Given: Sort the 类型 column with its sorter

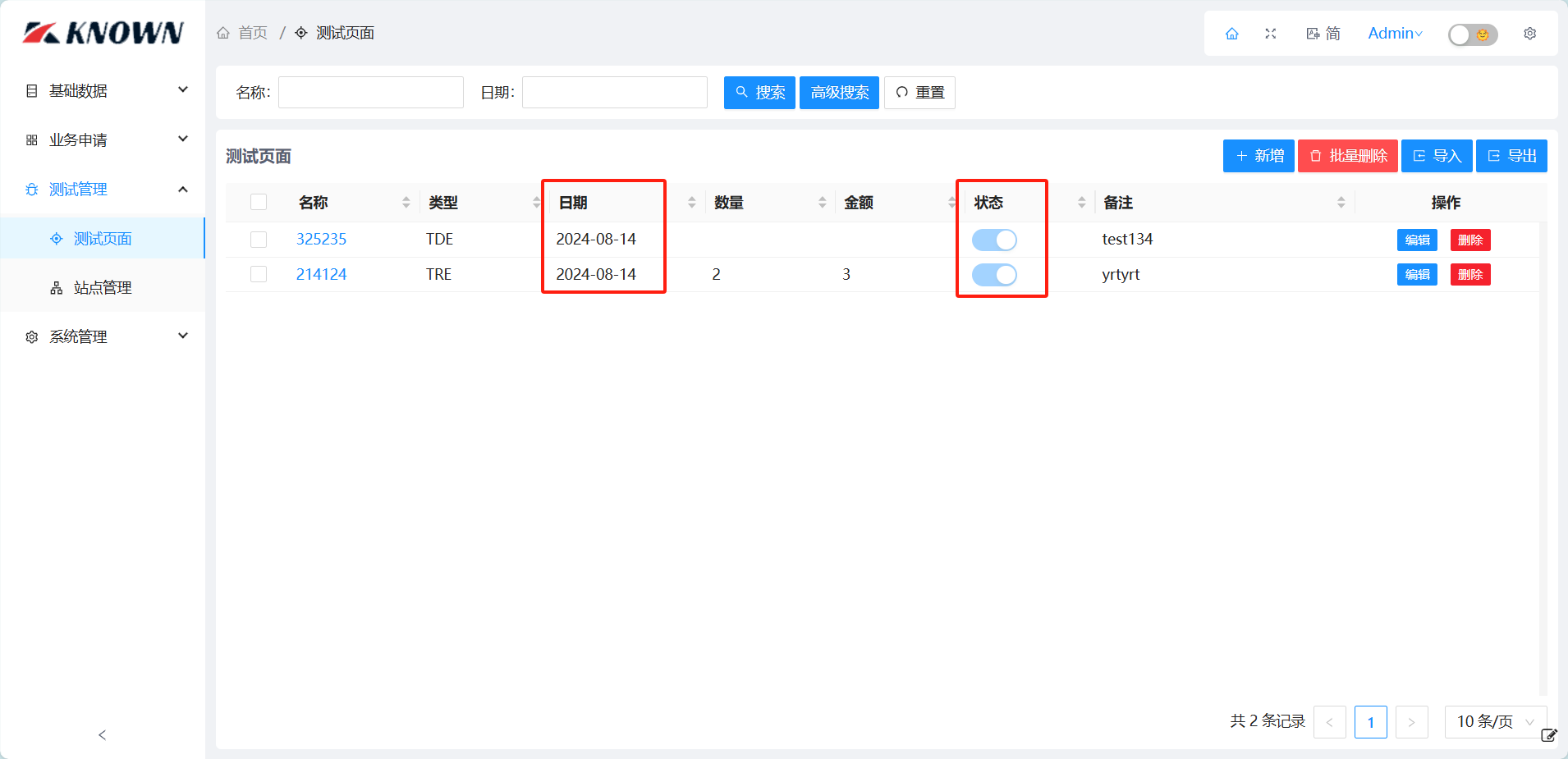Looking at the screenshot, I should [536, 203].
